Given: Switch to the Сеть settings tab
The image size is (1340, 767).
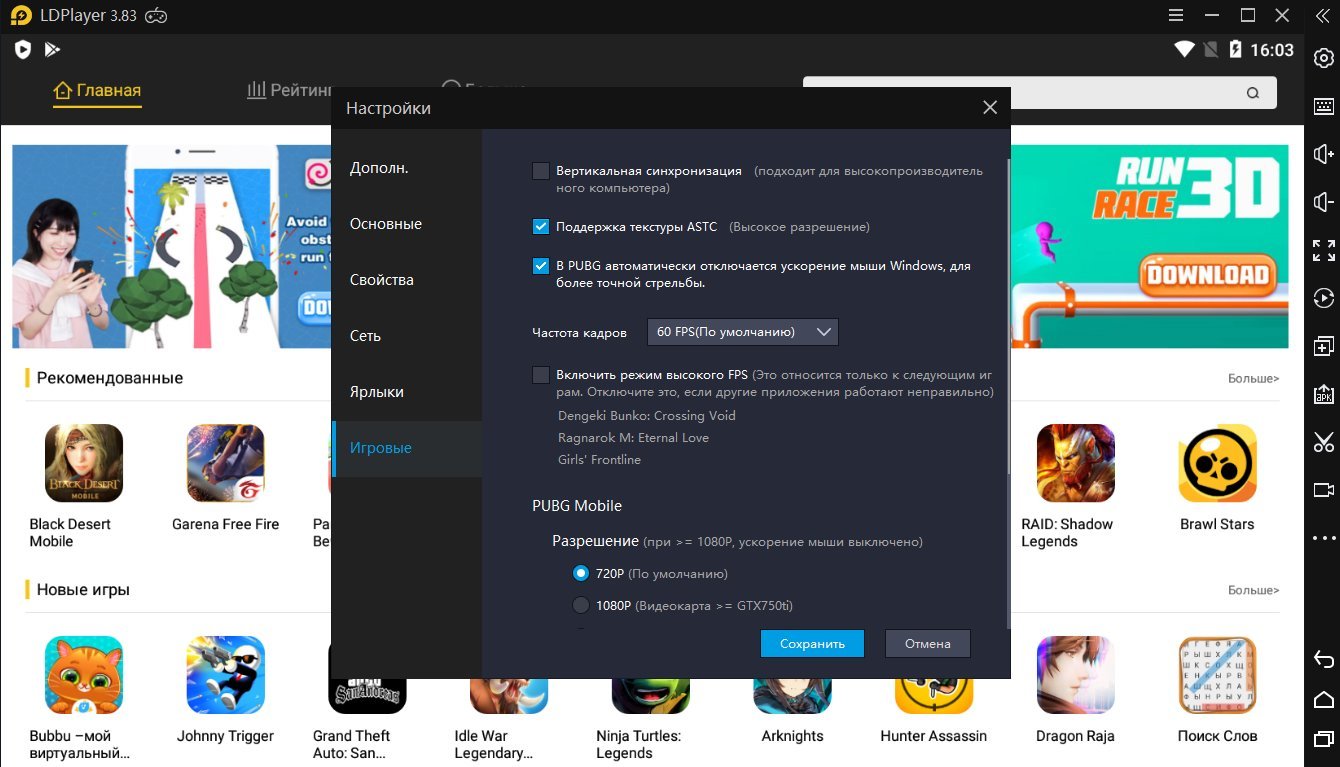Looking at the screenshot, I should (x=365, y=336).
